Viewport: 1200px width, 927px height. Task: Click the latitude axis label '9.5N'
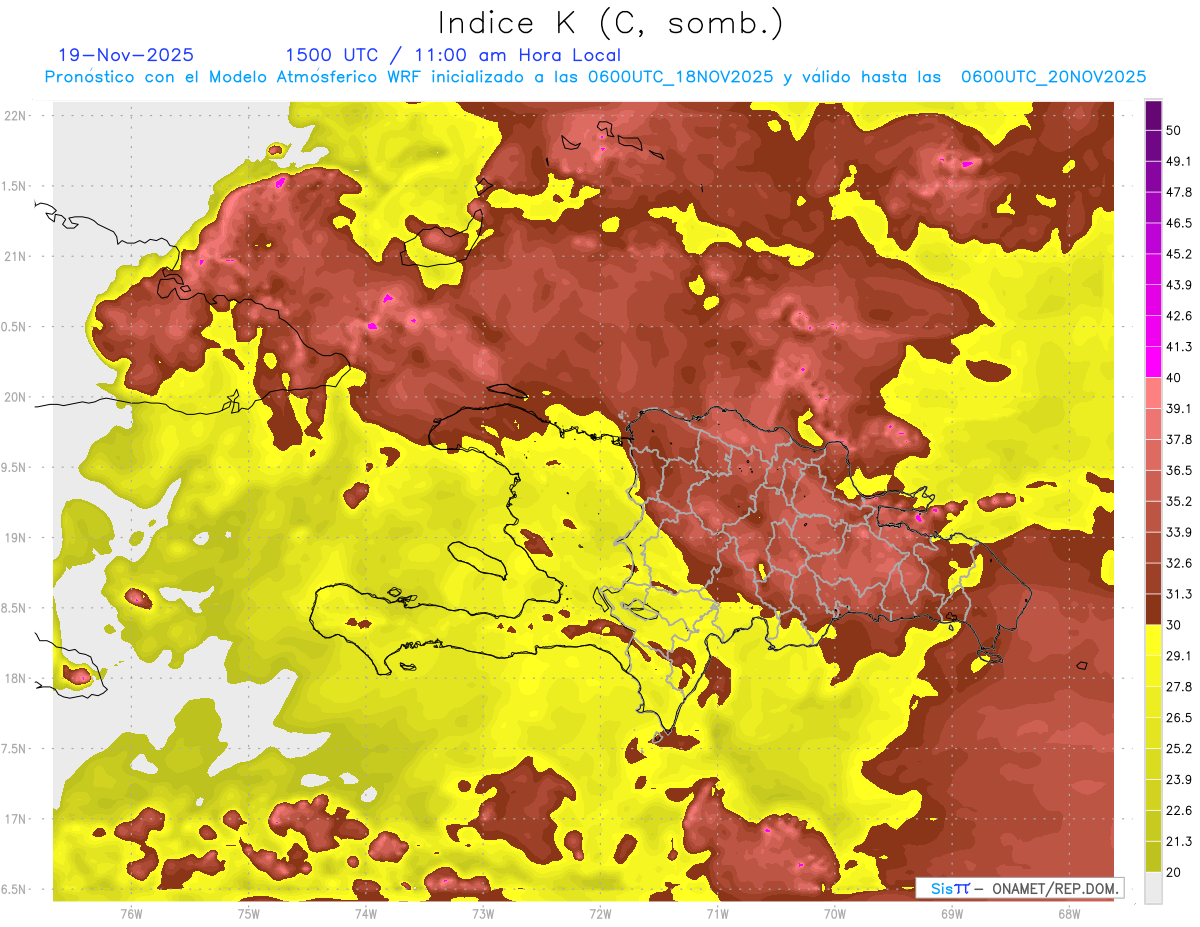pyautogui.click(x=15, y=468)
